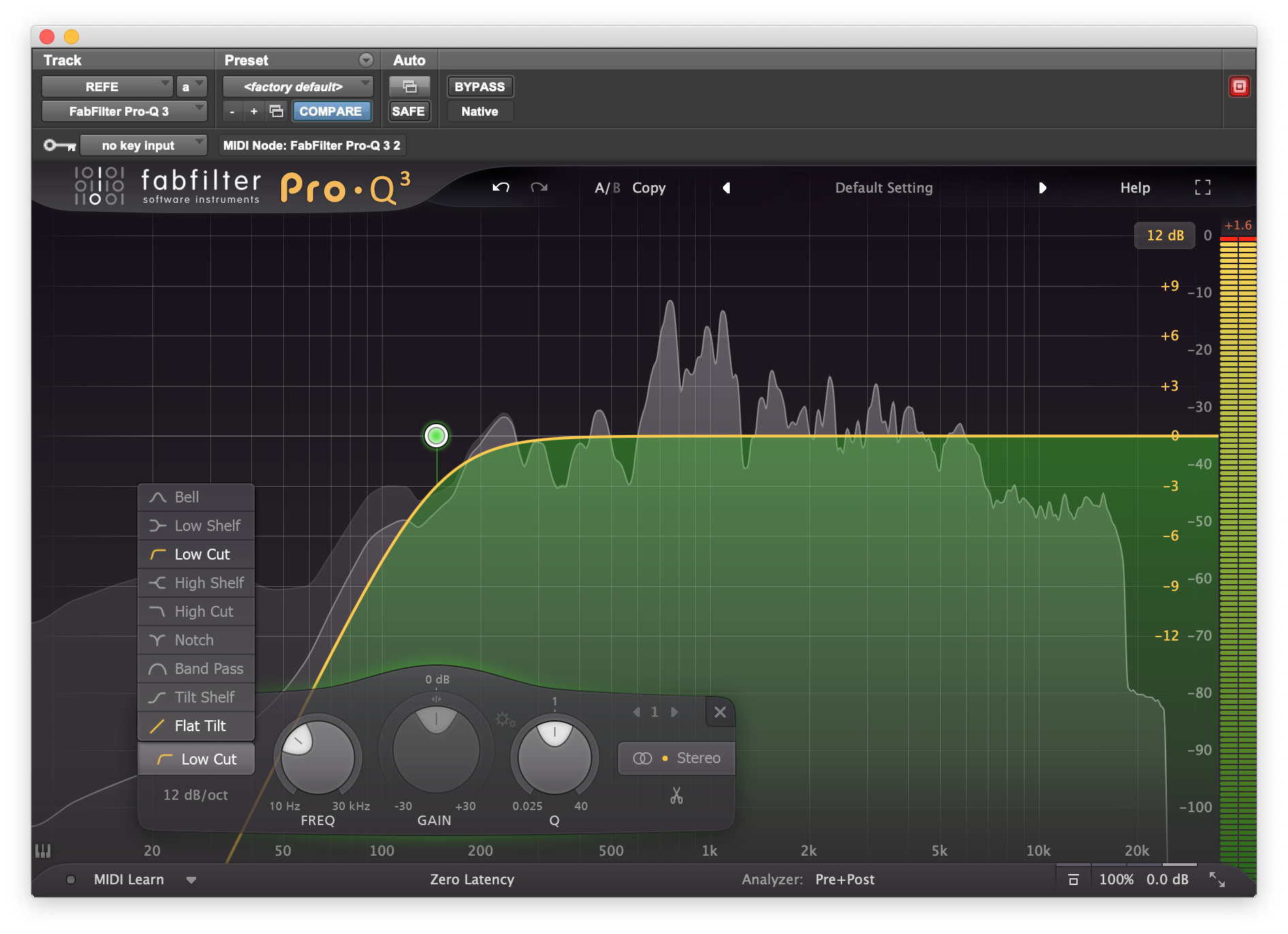
Task: Open the no key input dropdown
Action: [144, 145]
